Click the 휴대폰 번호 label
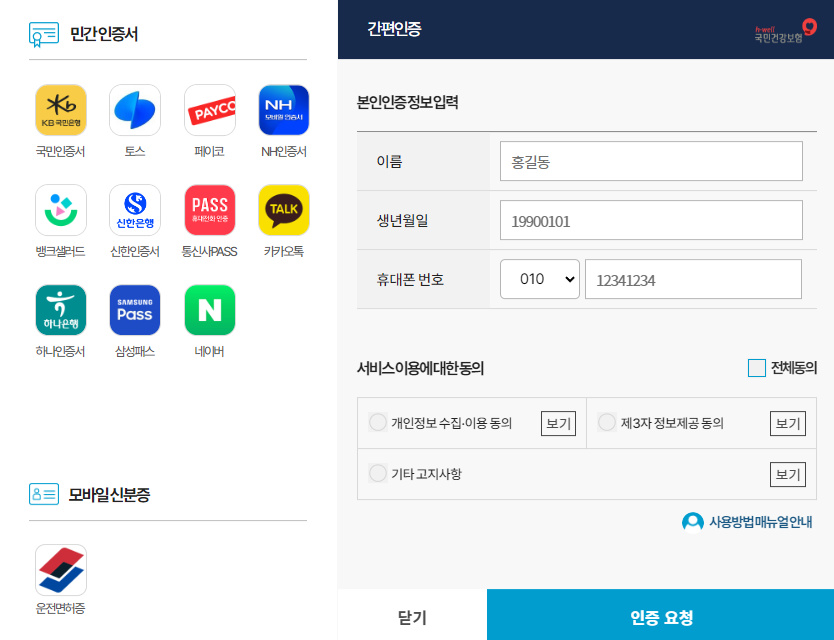 pyautogui.click(x=410, y=279)
